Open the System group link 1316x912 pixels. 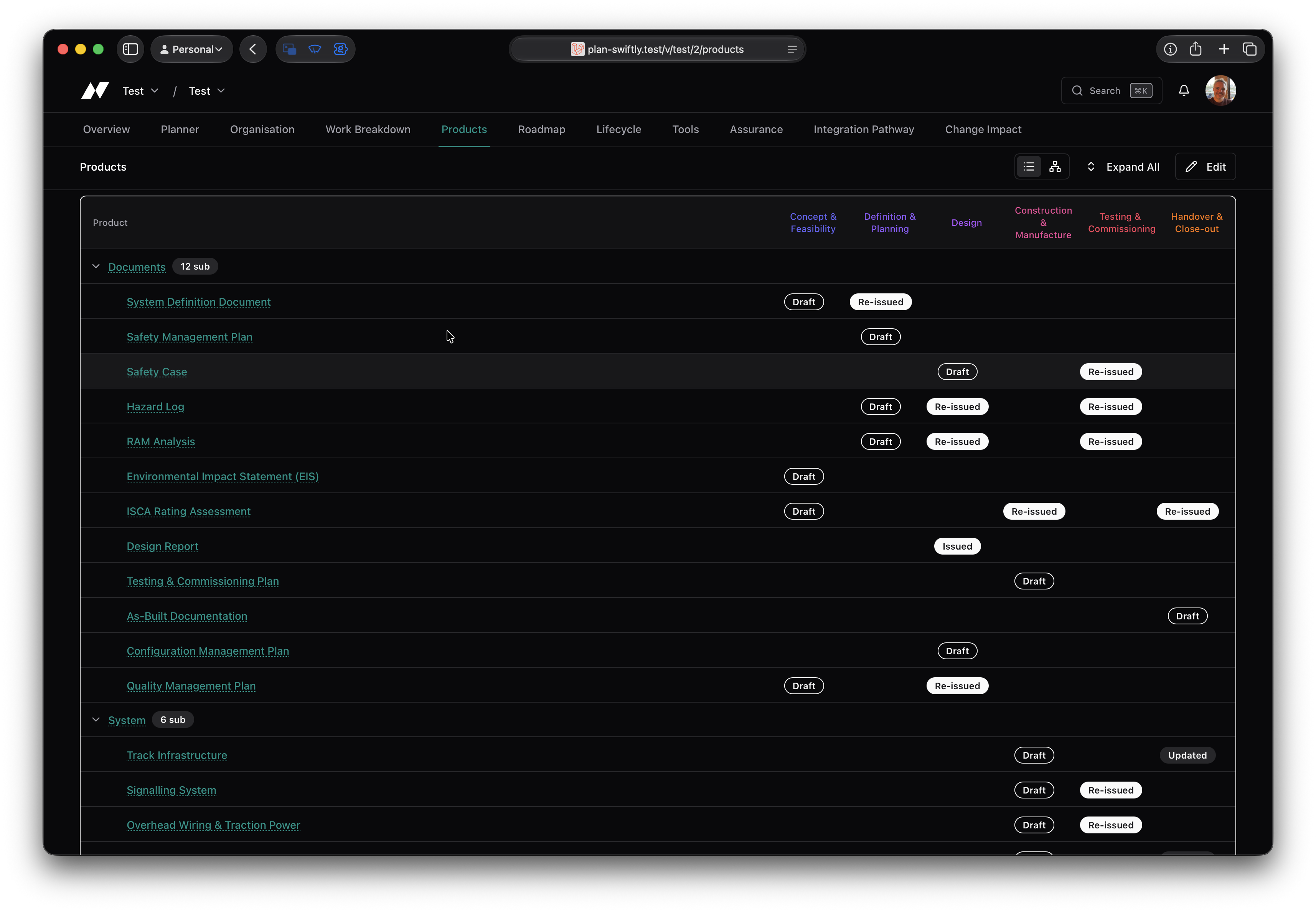127,720
